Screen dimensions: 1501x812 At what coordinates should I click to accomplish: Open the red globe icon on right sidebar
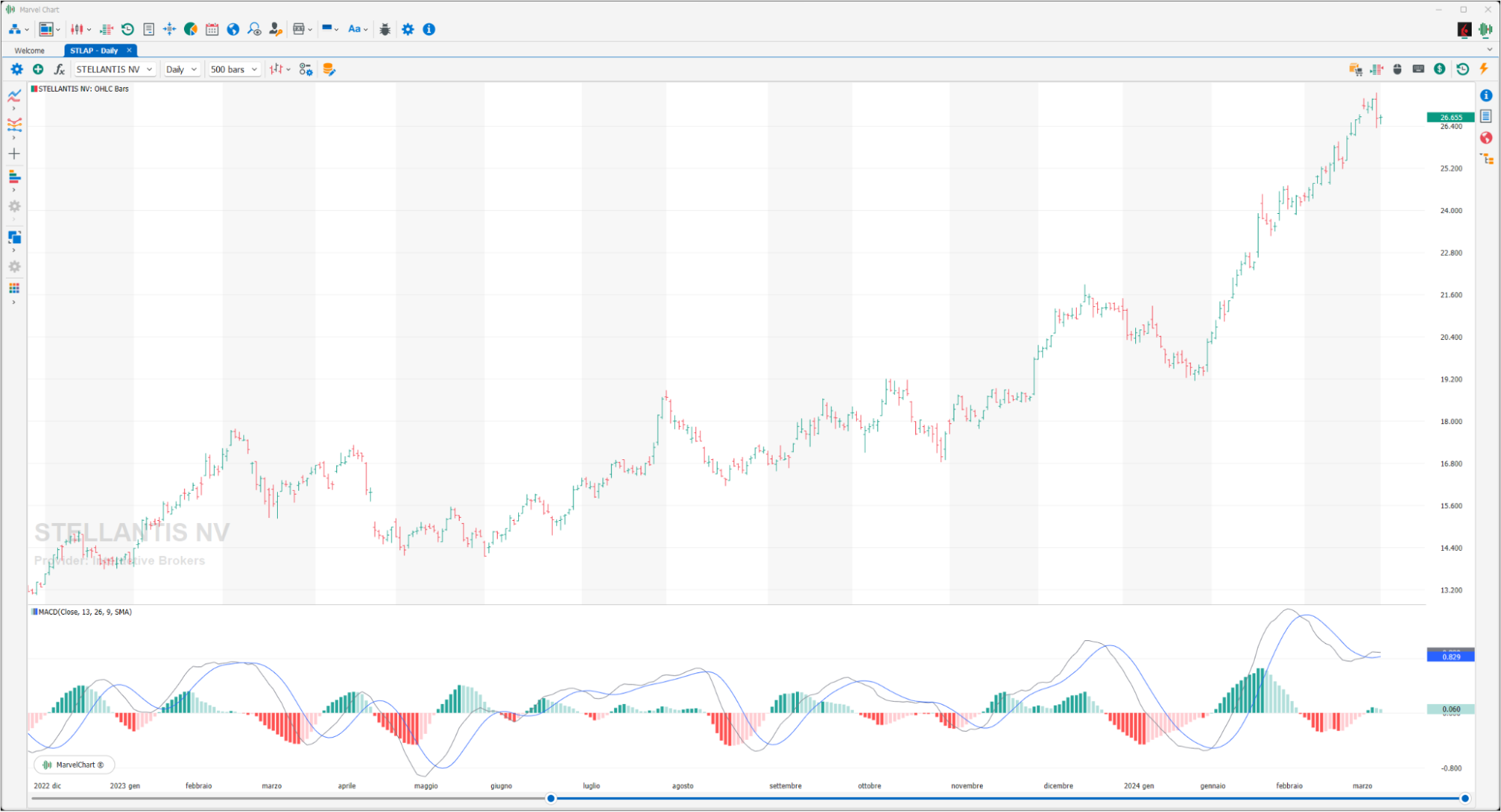[1486, 138]
